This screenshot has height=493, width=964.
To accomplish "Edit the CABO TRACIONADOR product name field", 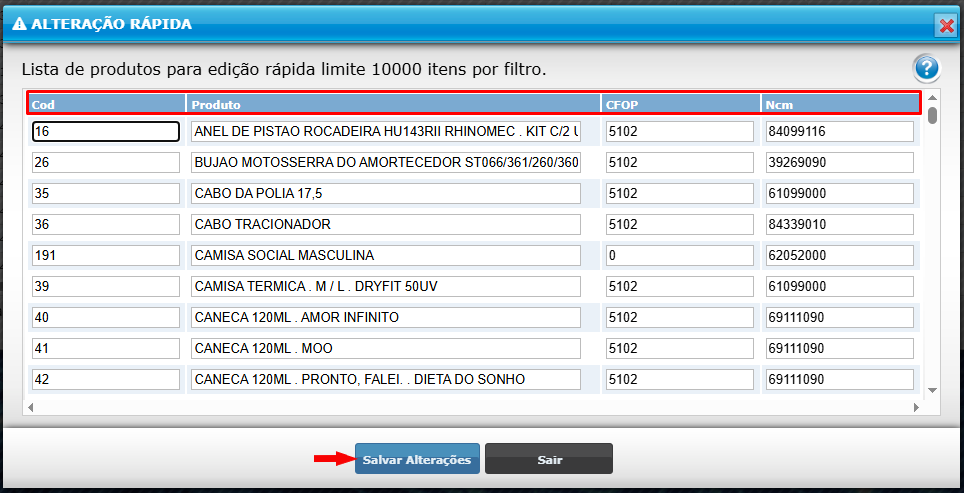I will tap(386, 225).
